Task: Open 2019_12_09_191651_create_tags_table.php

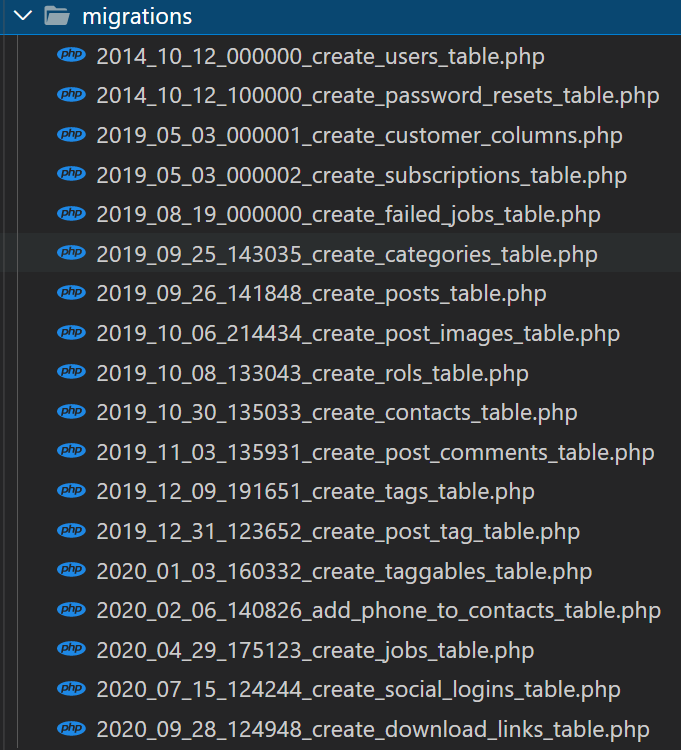Action: click(x=315, y=492)
